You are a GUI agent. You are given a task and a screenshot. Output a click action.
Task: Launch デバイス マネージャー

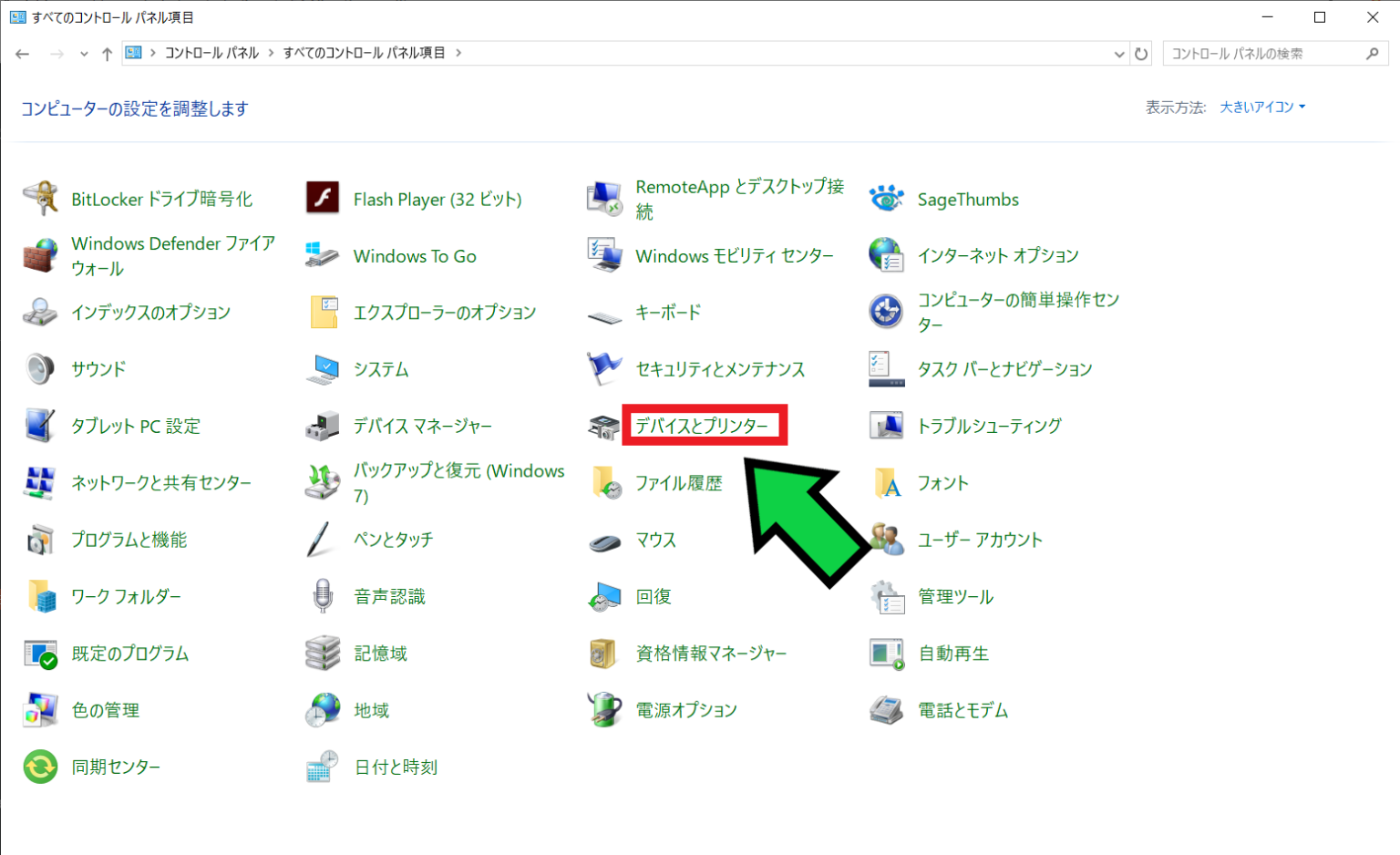[x=422, y=425]
